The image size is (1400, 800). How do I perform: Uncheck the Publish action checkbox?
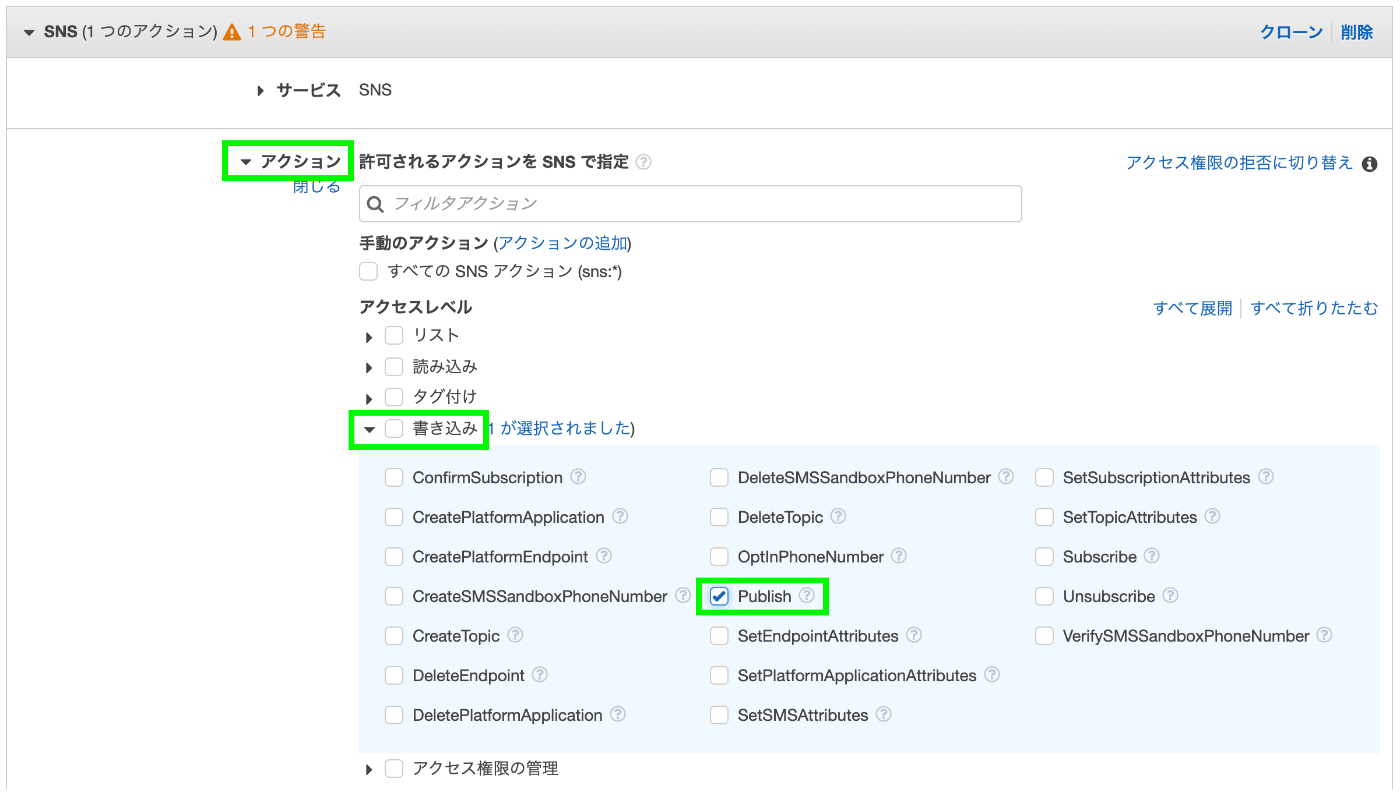tap(719, 596)
